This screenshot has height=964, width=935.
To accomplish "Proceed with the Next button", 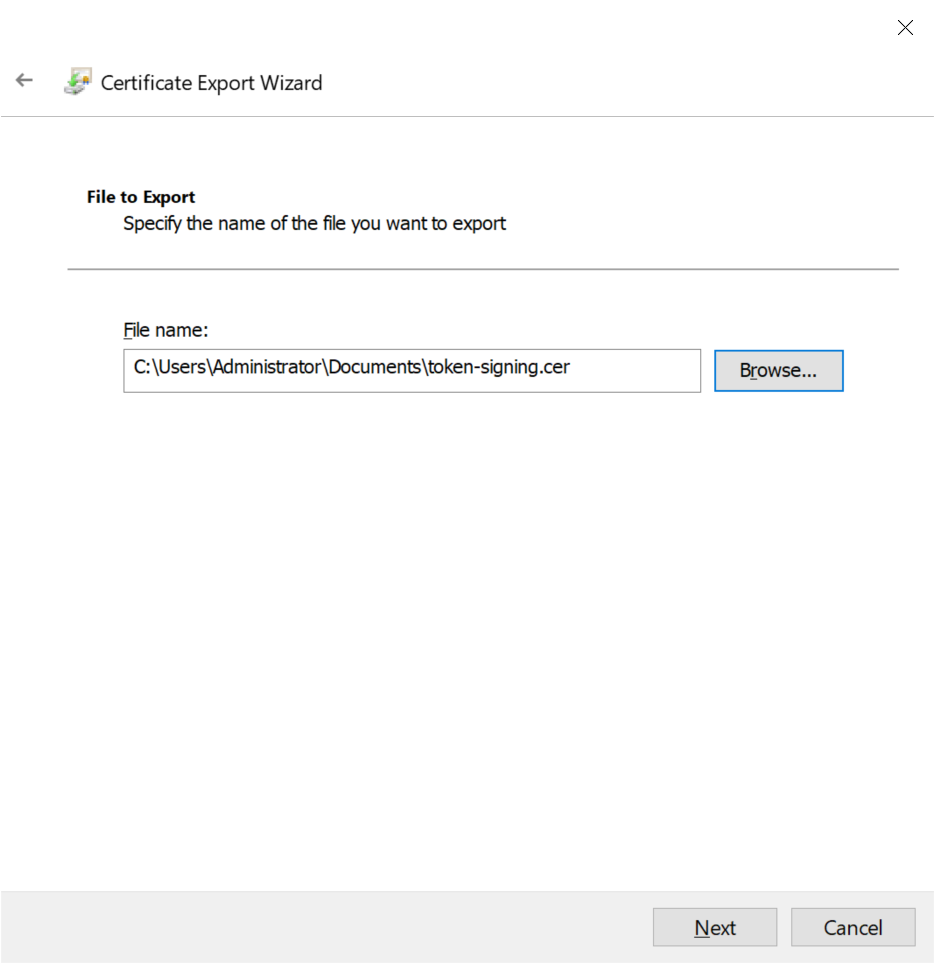I will (x=715, y=927).
